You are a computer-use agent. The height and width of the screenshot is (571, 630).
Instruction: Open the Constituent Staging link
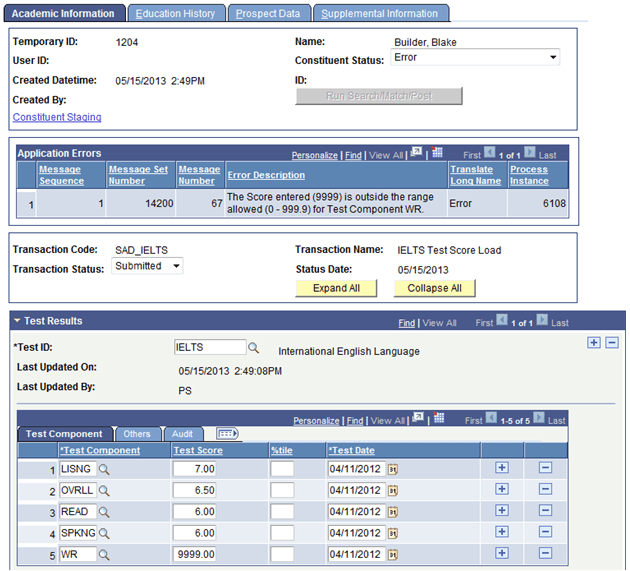click(57, 117)
